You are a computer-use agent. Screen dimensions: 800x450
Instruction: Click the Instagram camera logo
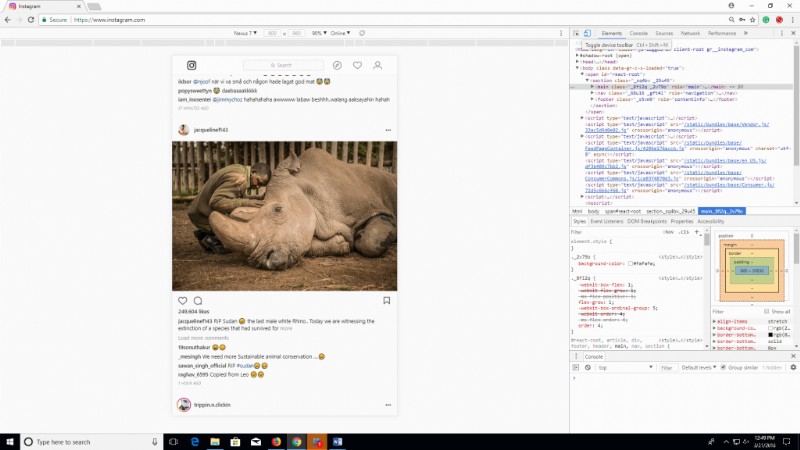tap(191, 65)
